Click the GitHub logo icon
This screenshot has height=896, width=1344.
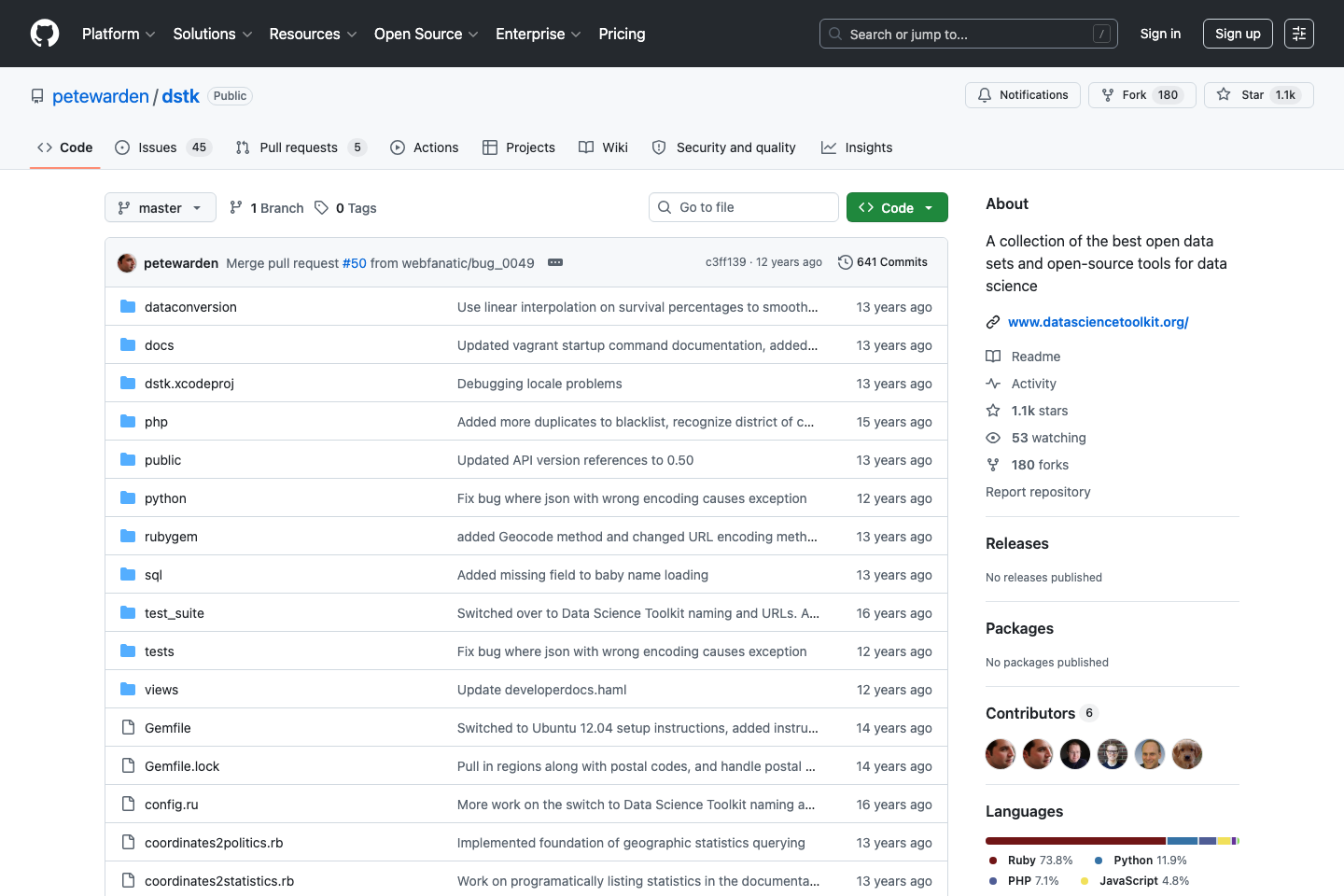pyautogui.click(x=44, y=34)
